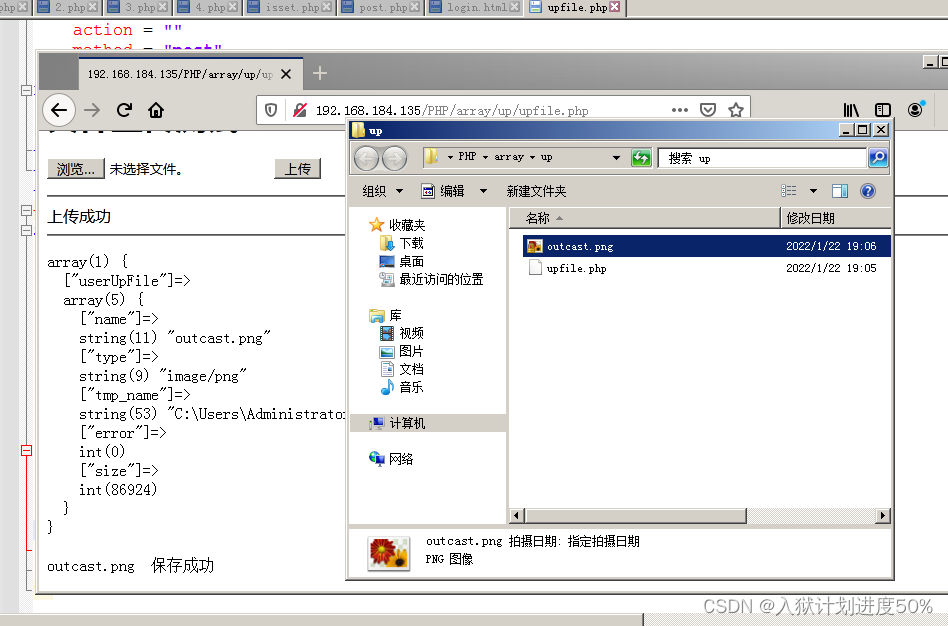Click right arrow of file list scrollbar
This screenshot has width=948, height=626.
point(883,515)
